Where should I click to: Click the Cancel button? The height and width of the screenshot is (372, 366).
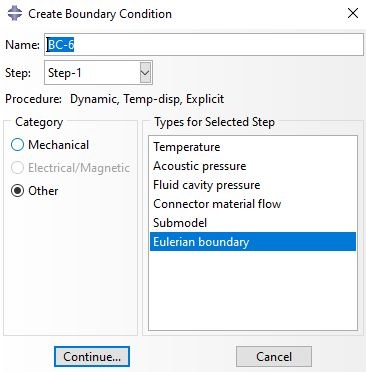pyautogui.click(x=274, y=357)
